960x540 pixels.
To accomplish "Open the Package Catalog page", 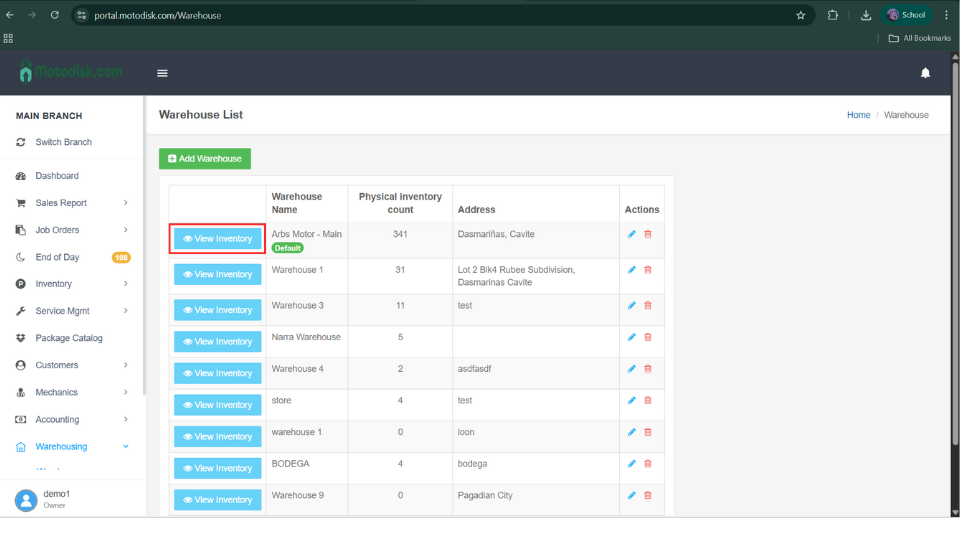I will click(x=68, y=338).
